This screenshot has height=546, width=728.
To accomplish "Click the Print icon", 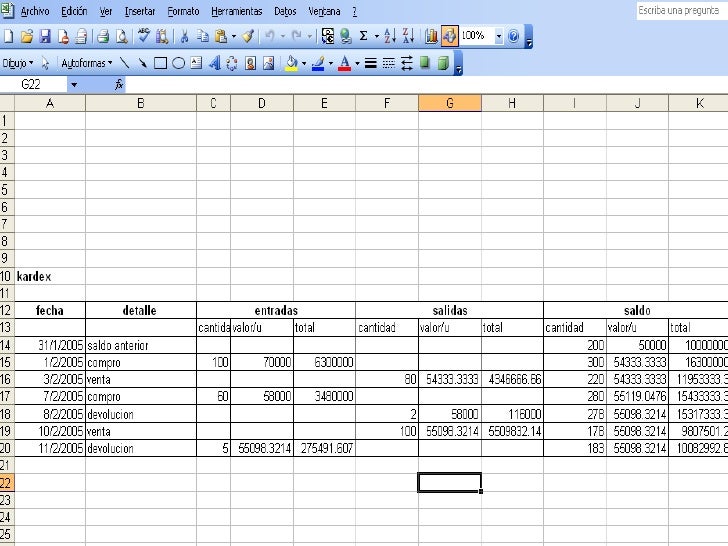I will coord(103,36).
